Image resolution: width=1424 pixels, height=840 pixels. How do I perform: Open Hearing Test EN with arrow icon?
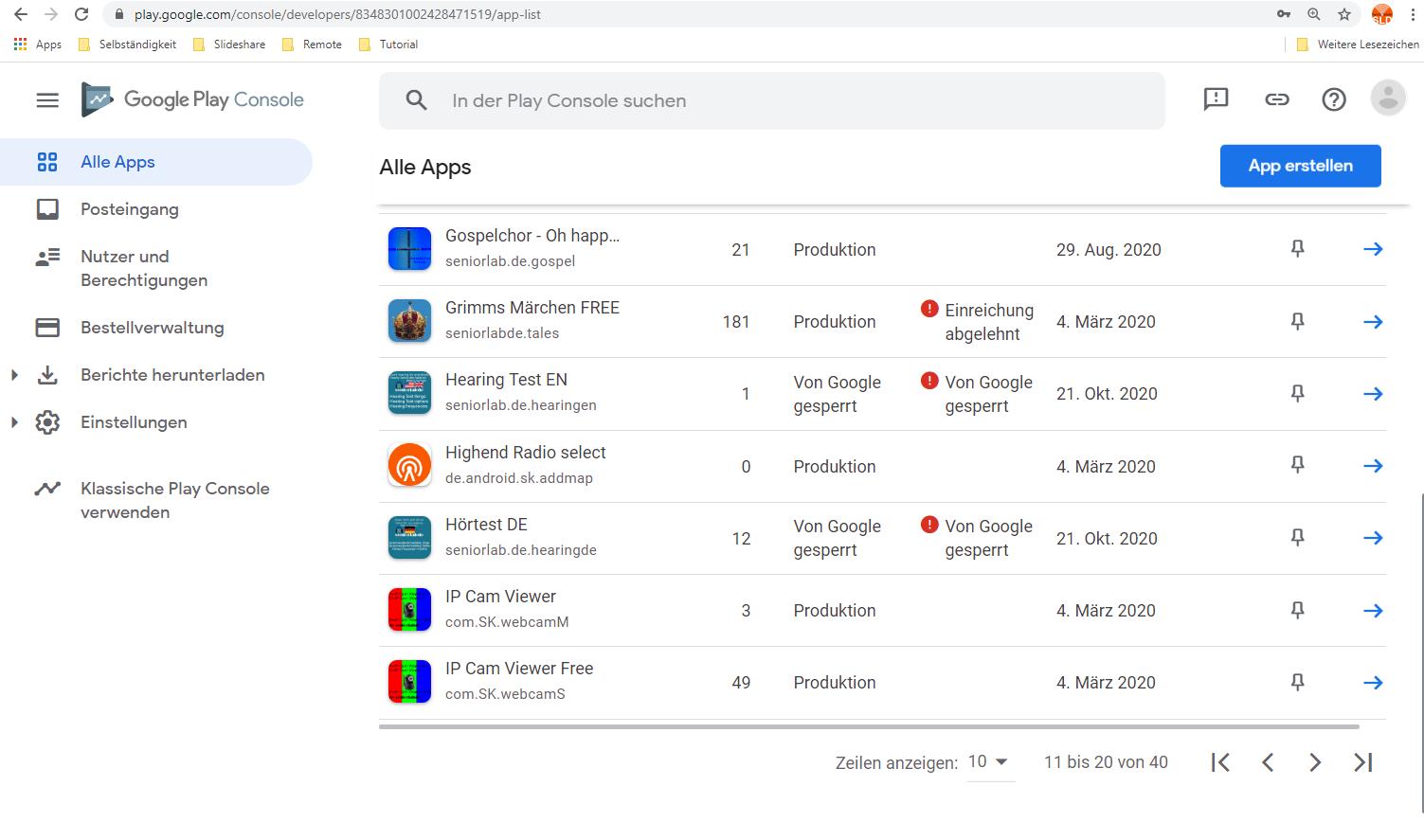pyautogui.click(x=1373, y=394)
